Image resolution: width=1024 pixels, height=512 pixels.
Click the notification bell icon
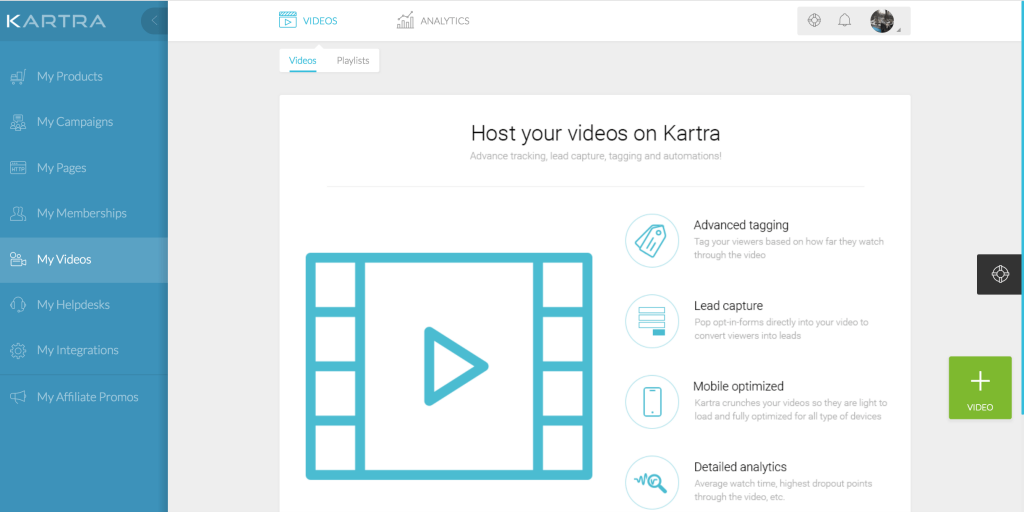844,21
